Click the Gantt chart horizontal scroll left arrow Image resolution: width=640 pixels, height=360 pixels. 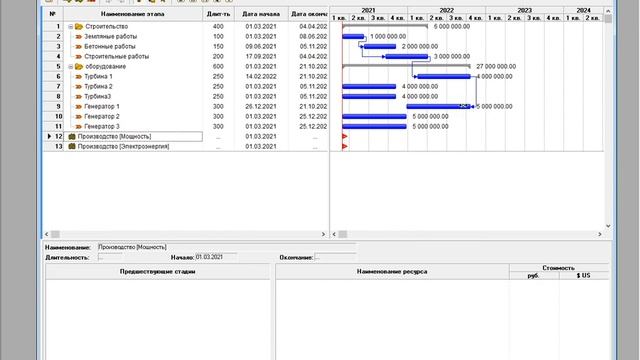(x=334, y=234)
